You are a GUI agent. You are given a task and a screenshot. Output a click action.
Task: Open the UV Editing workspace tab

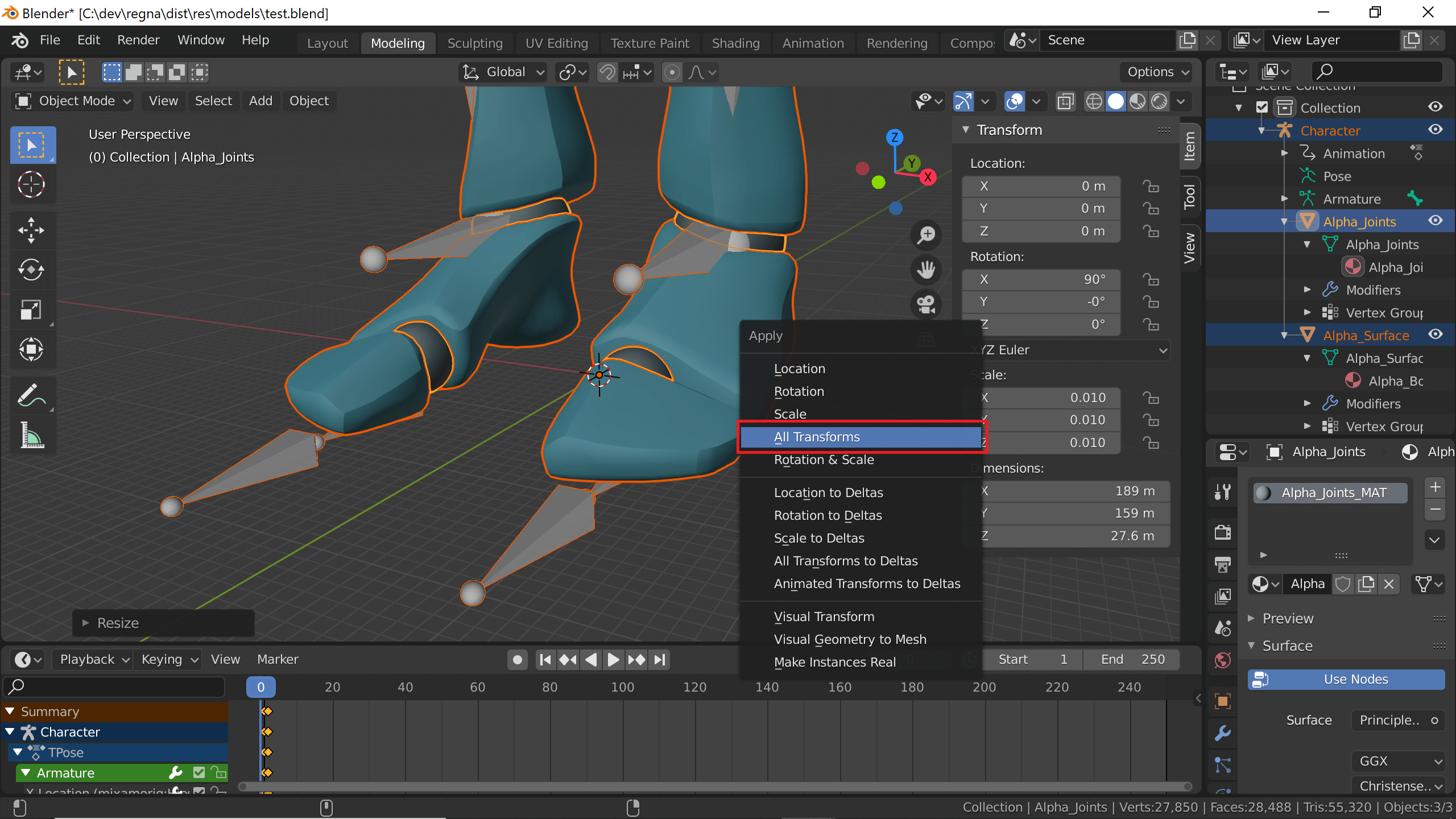(x=556, y=43)
